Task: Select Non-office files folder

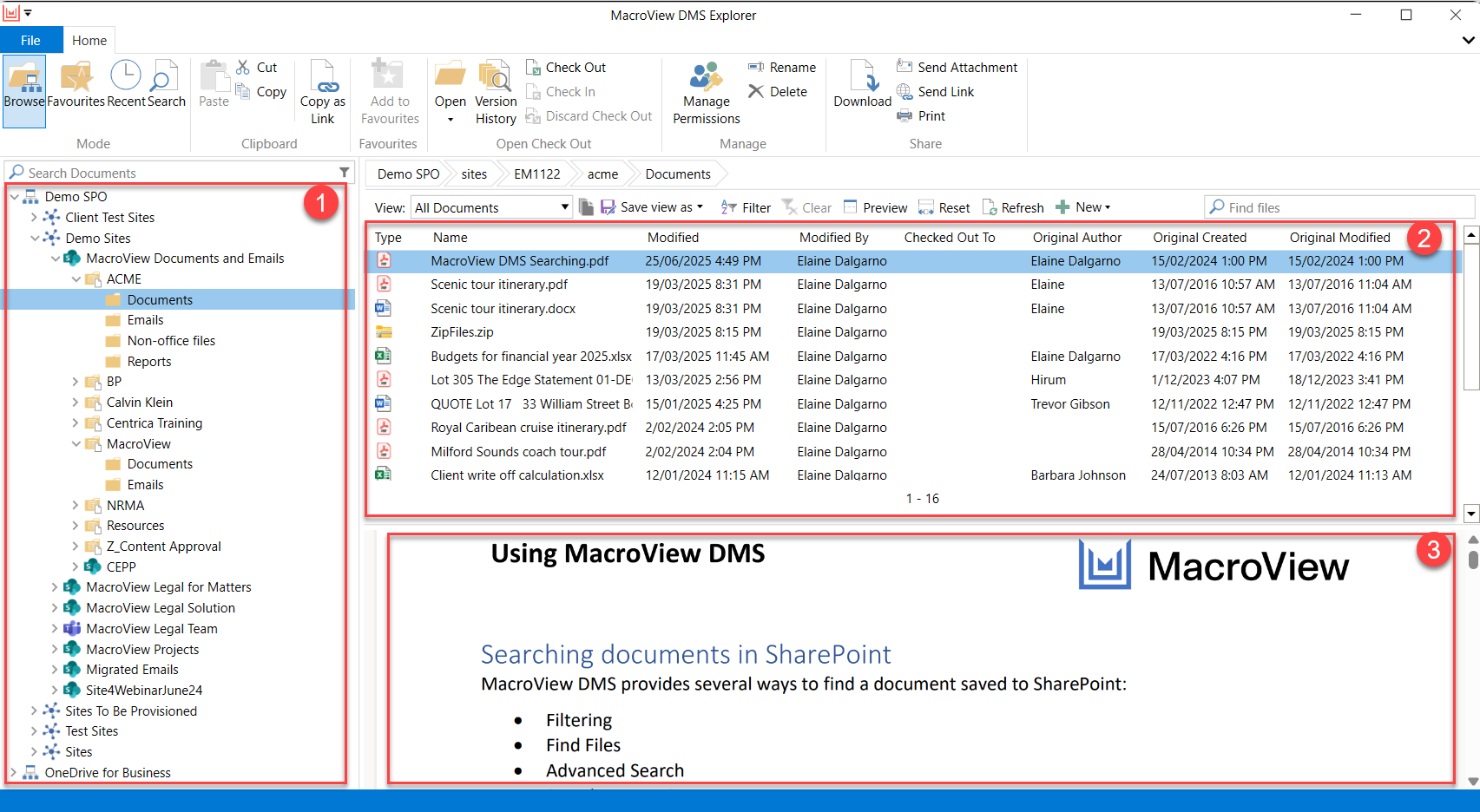Action: 171,341
